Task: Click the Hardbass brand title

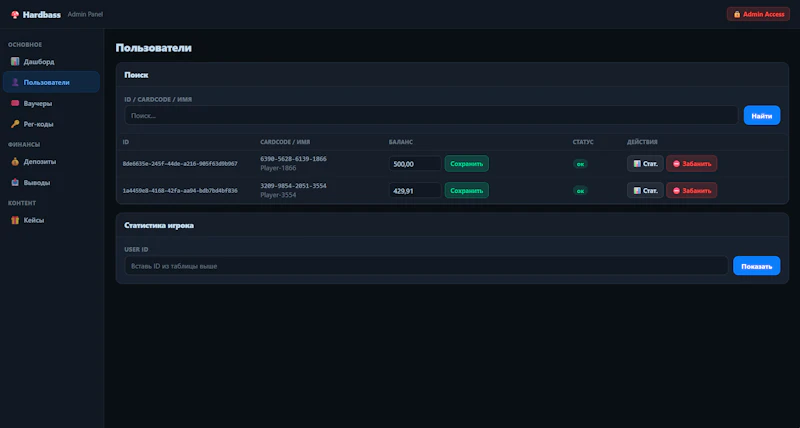Action: pyautogui.click(x=41, y=15)
